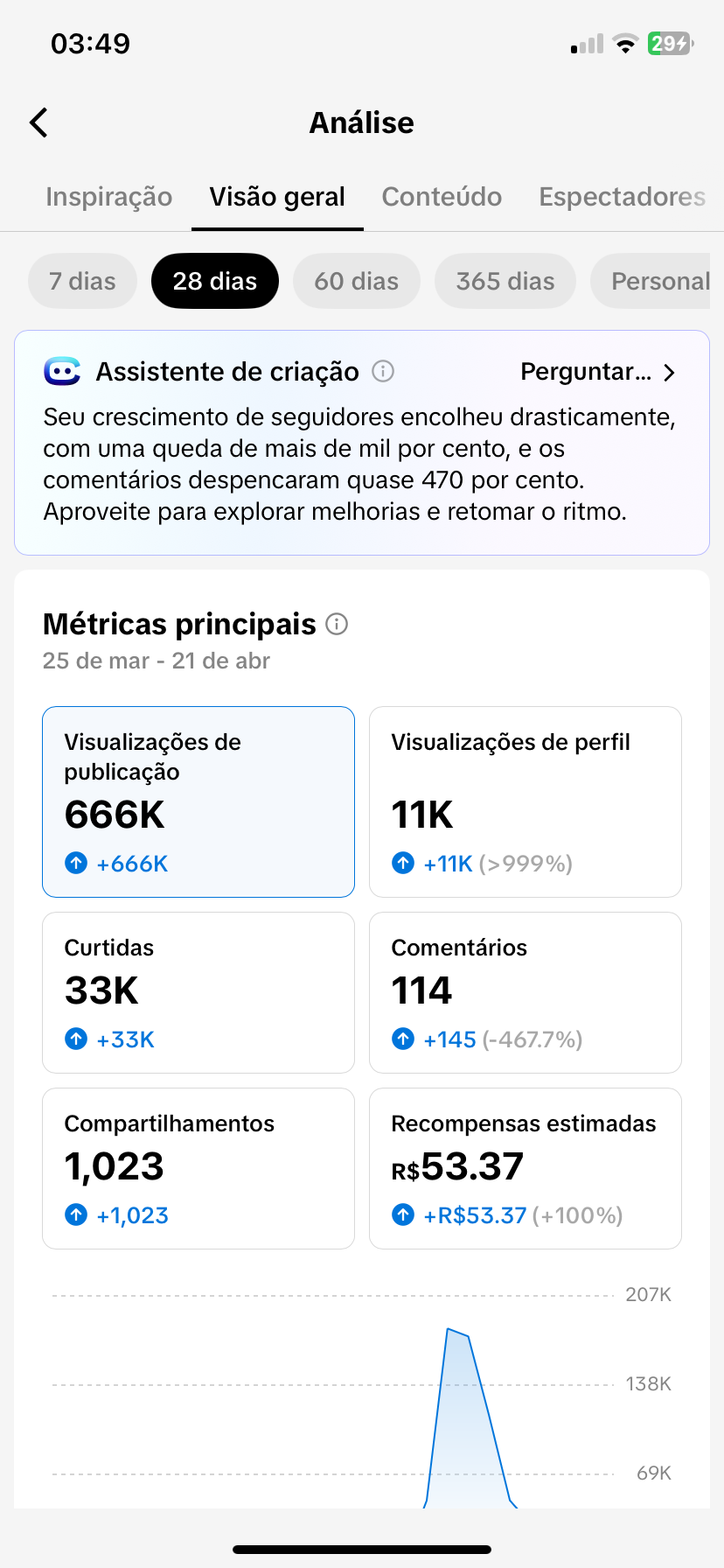Open info icon beside Assistente de criação

coord(383,372)
